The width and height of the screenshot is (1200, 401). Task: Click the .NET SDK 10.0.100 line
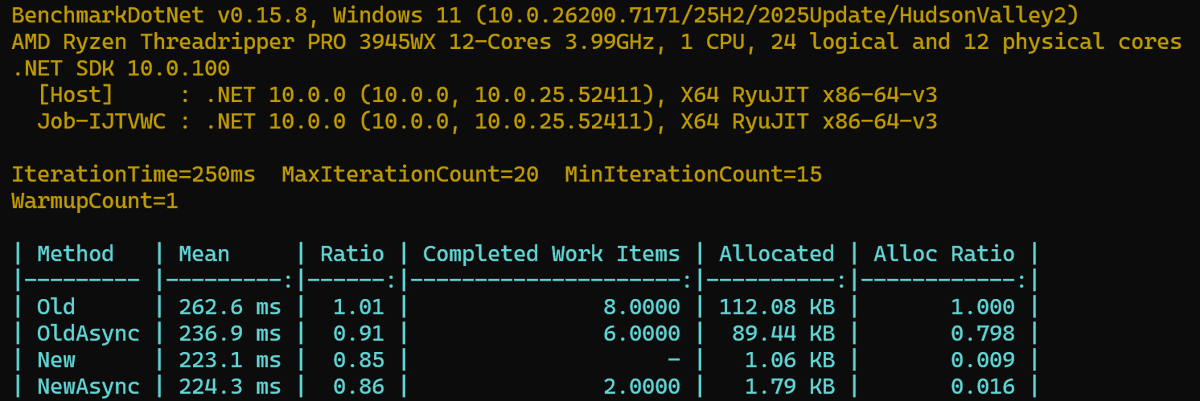[121, 69]
